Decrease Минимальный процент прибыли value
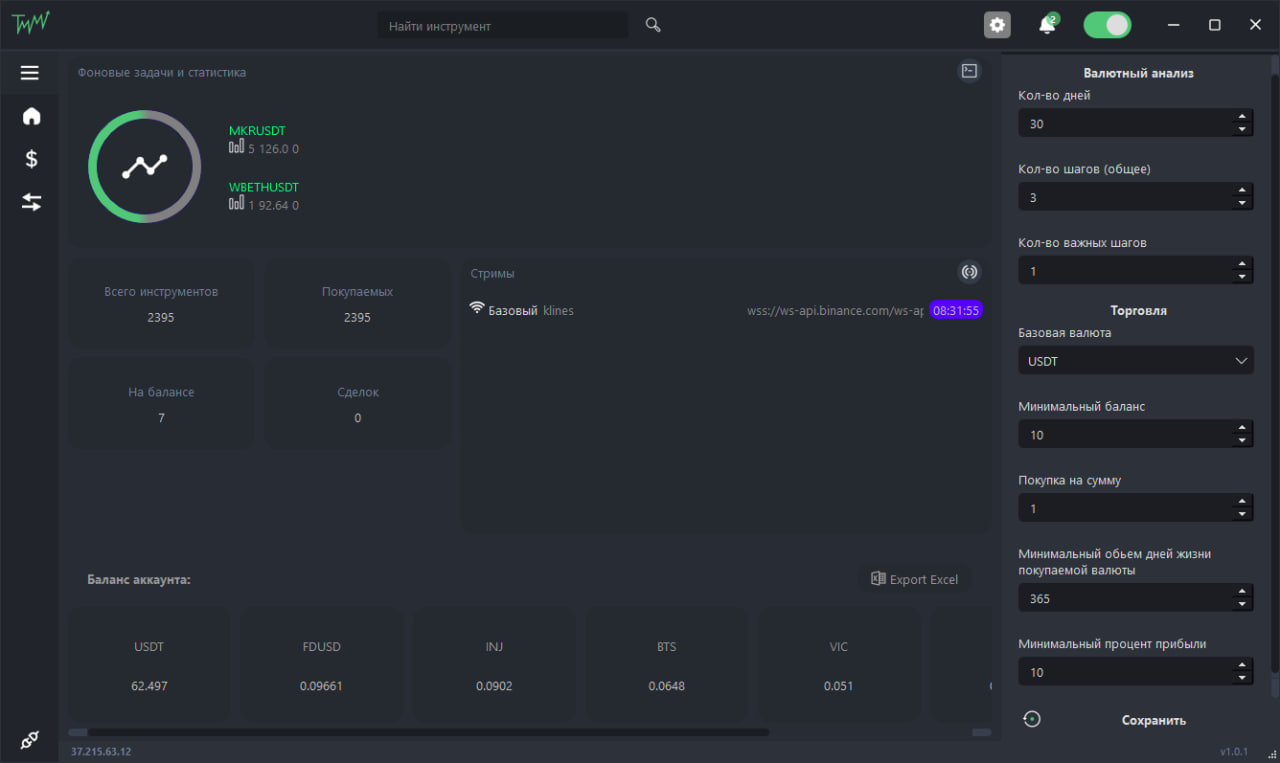 point(1242,678)
